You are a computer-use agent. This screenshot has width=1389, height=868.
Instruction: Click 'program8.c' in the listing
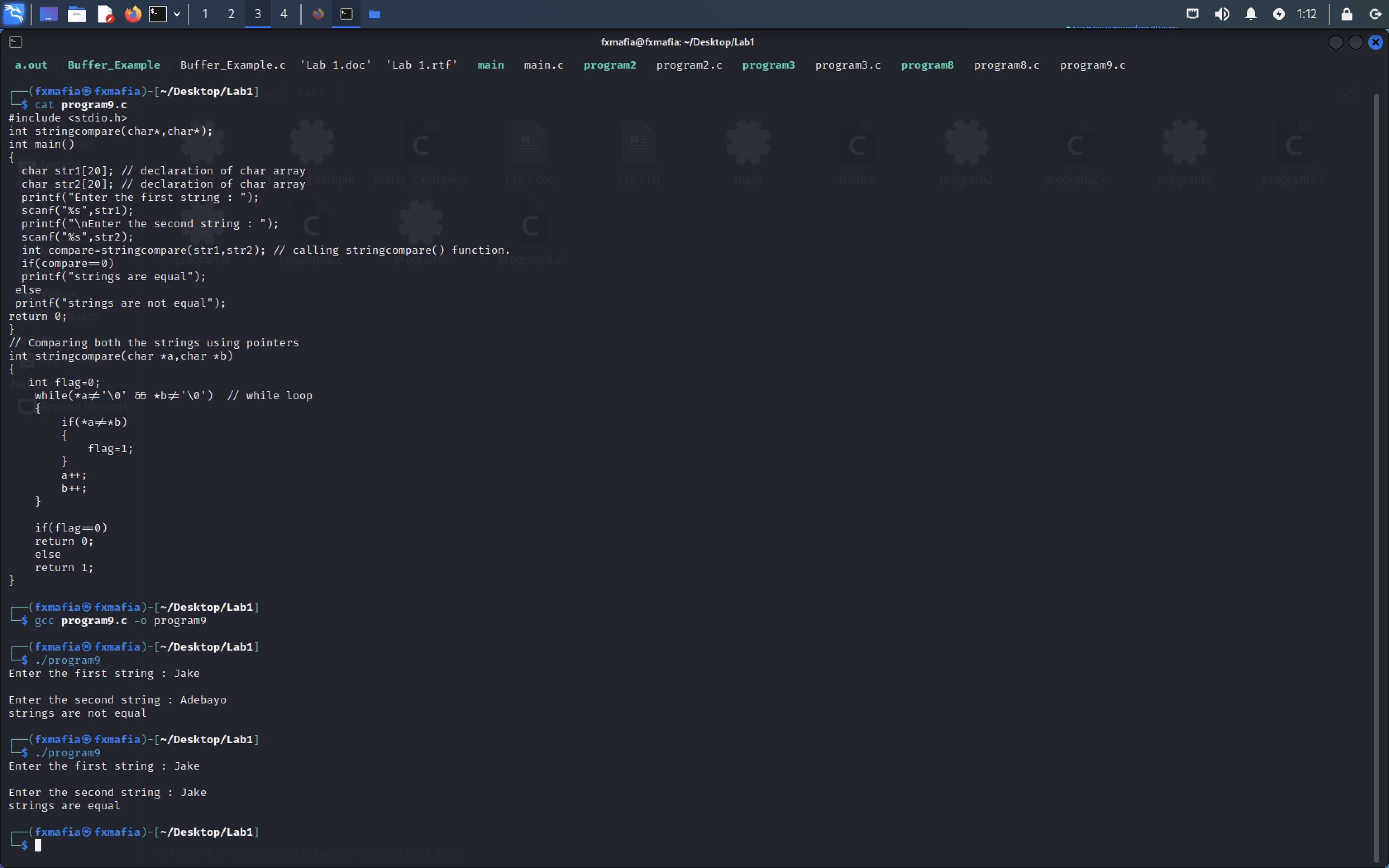tap(1007, 65)
